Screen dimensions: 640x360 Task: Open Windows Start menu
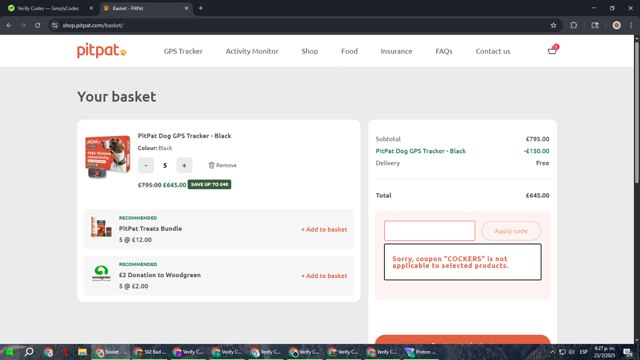pos(9,352)
